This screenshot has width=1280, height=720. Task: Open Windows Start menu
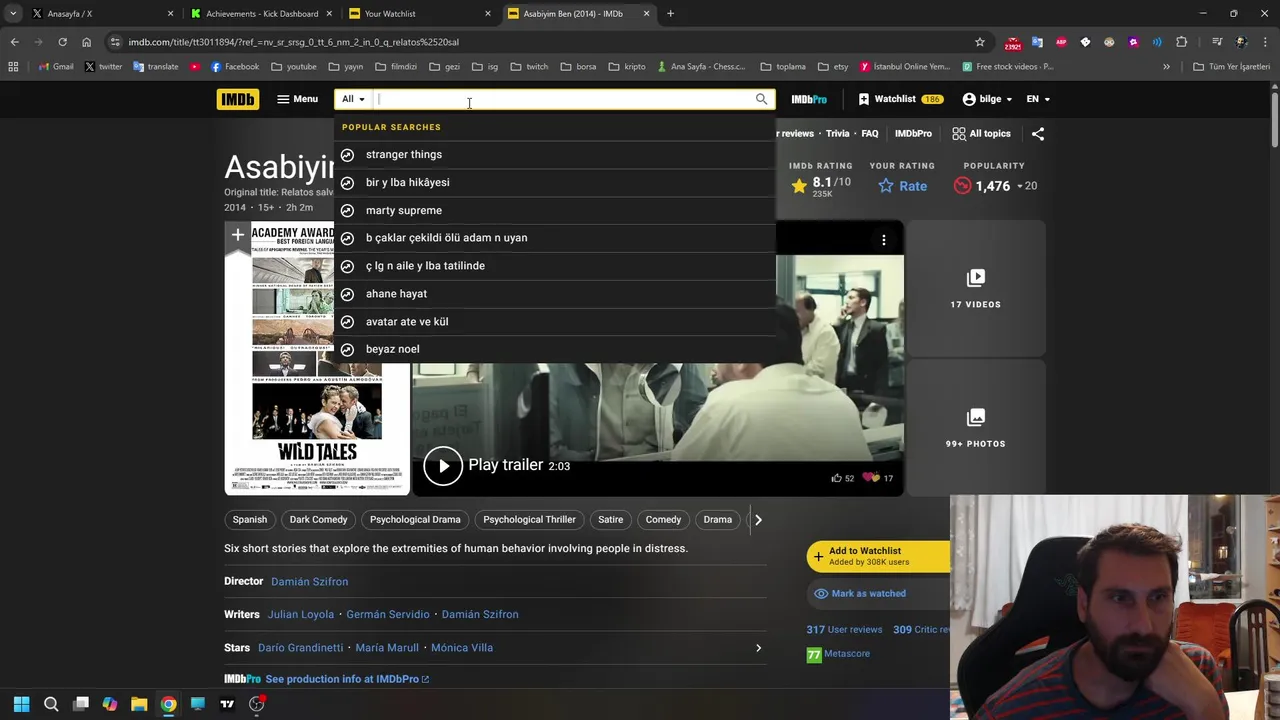(21, 704)
